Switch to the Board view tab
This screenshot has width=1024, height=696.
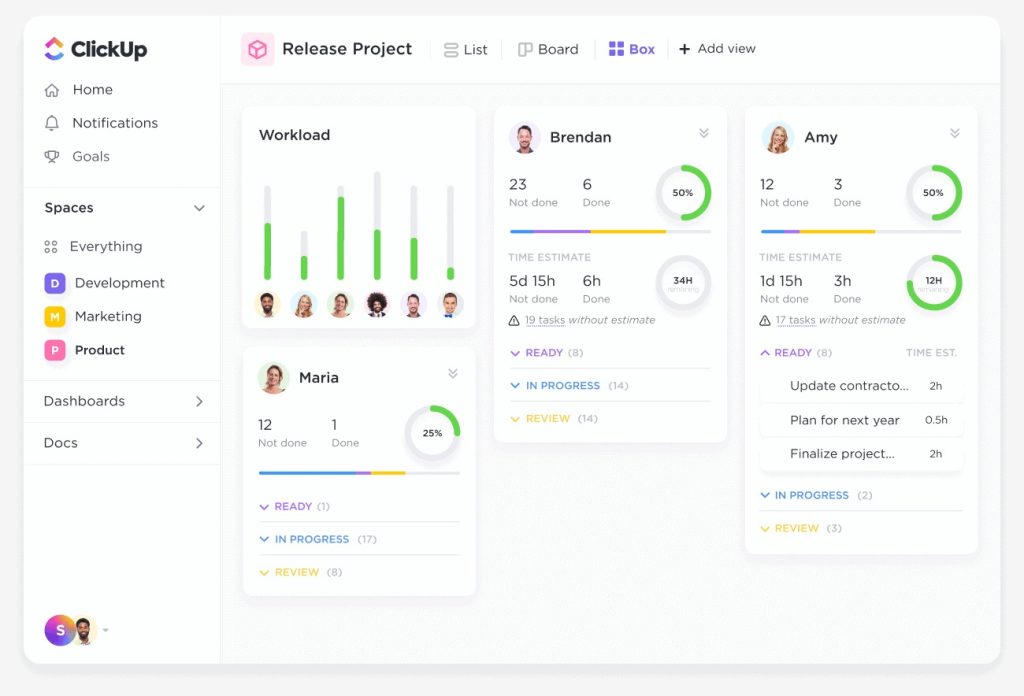click(548, 49)
